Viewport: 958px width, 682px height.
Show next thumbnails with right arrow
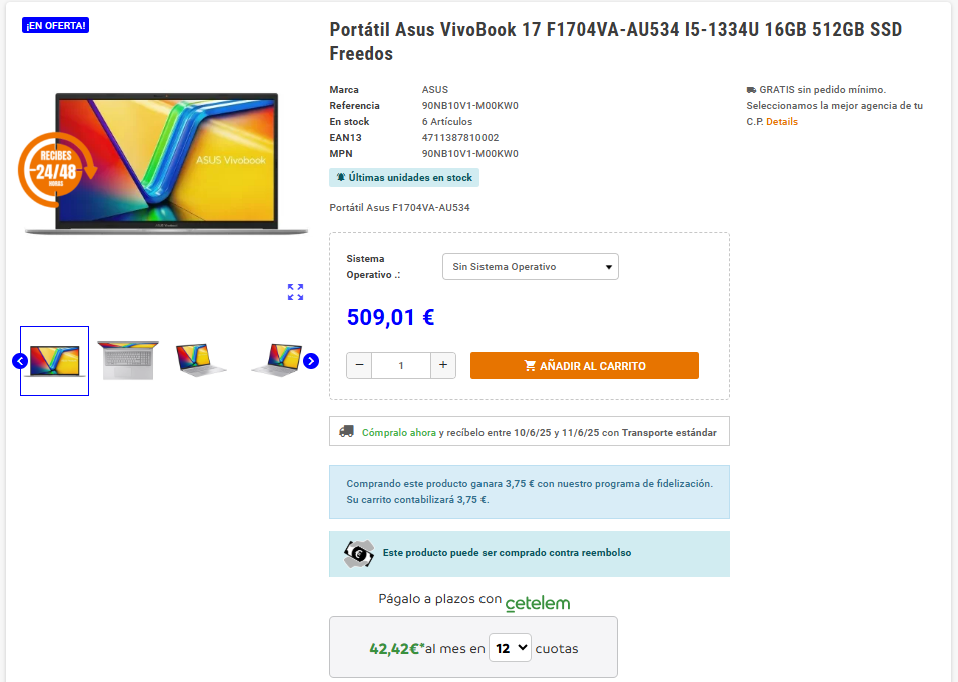click(x=311, y=361)
